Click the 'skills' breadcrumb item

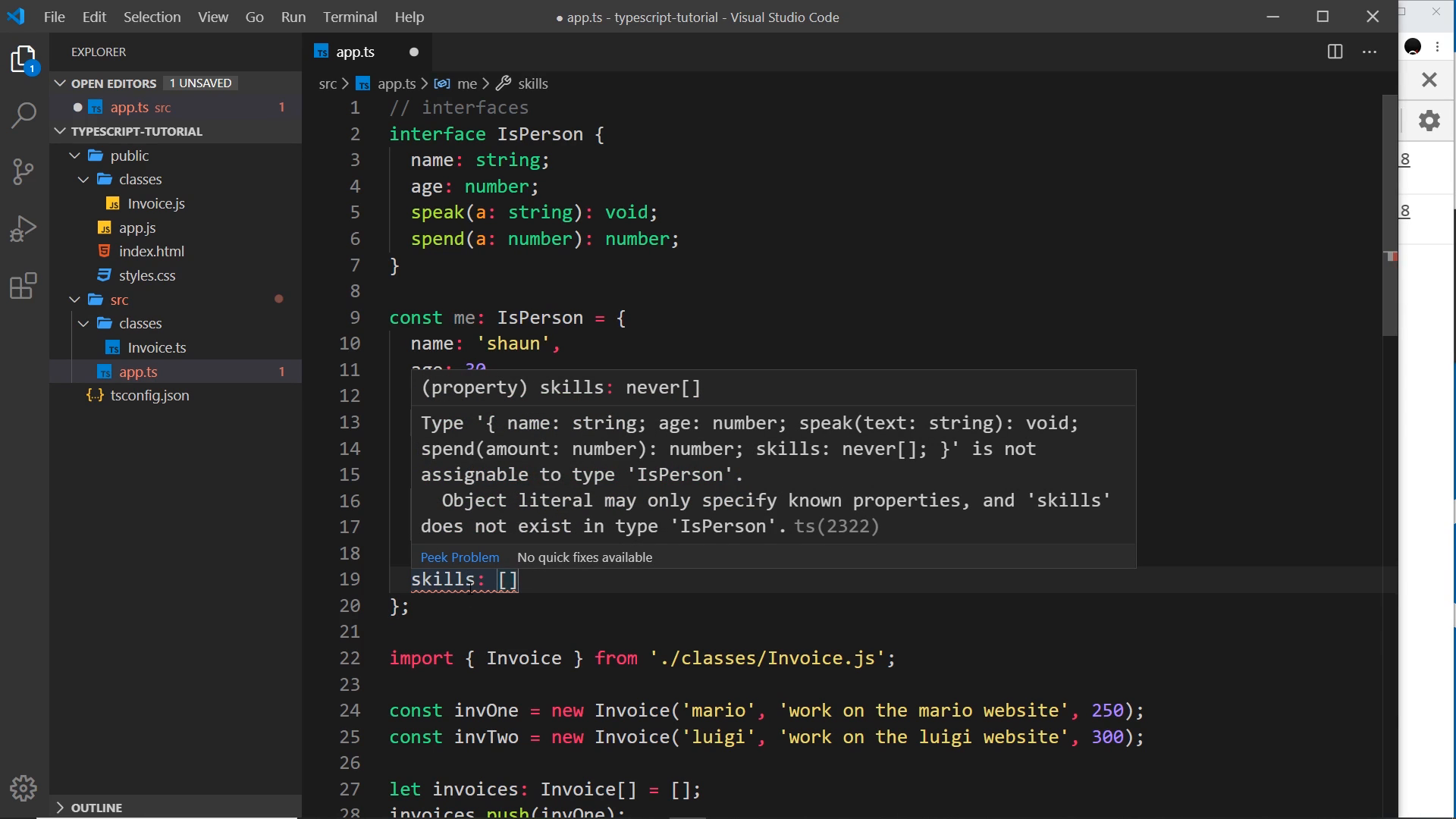point(533,83)
